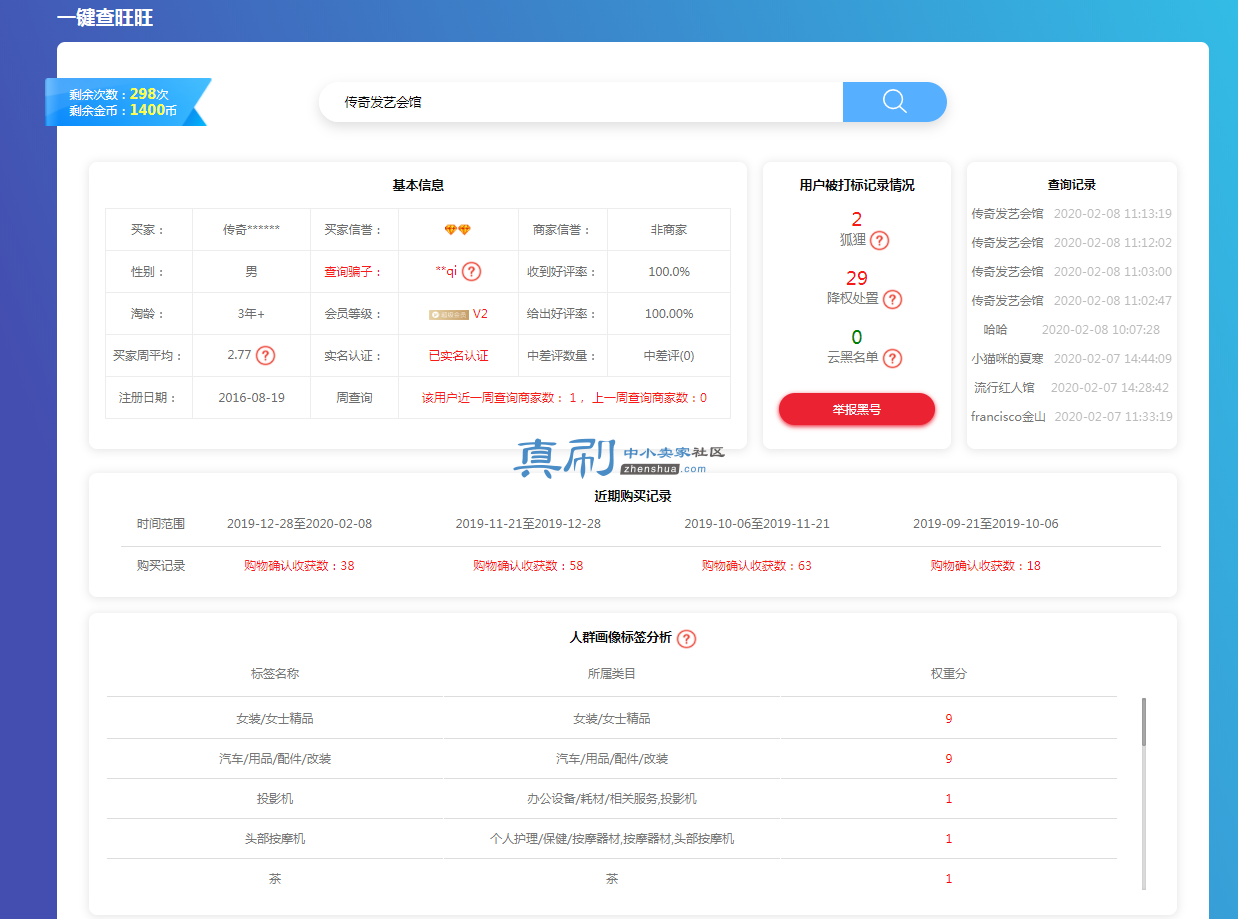Click help icon beside 查询骗子 value
This screenshot has width=1238, height=919.
coord(471,271)
